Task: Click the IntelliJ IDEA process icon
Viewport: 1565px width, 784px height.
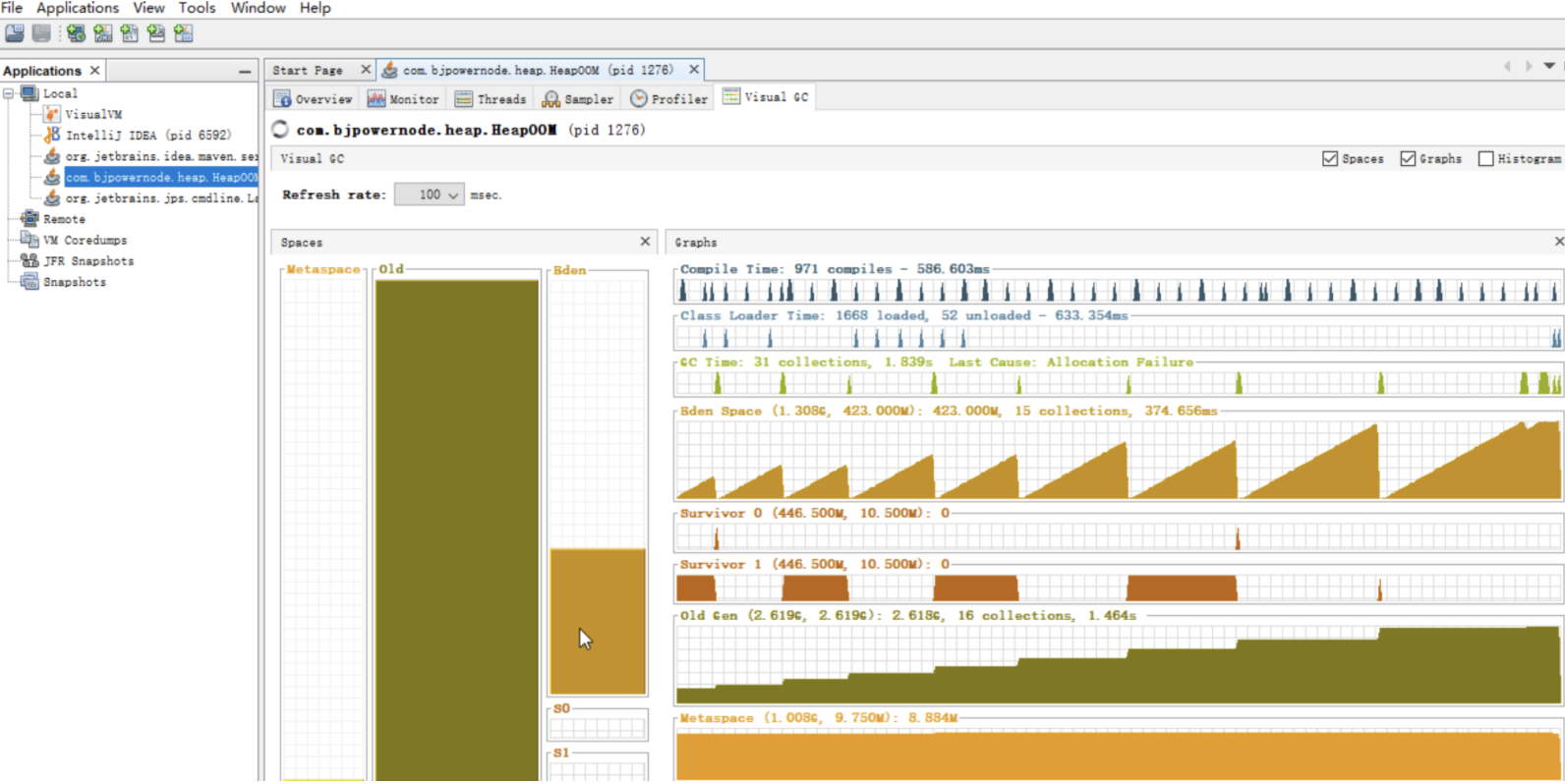Action: tap(52, 135)
